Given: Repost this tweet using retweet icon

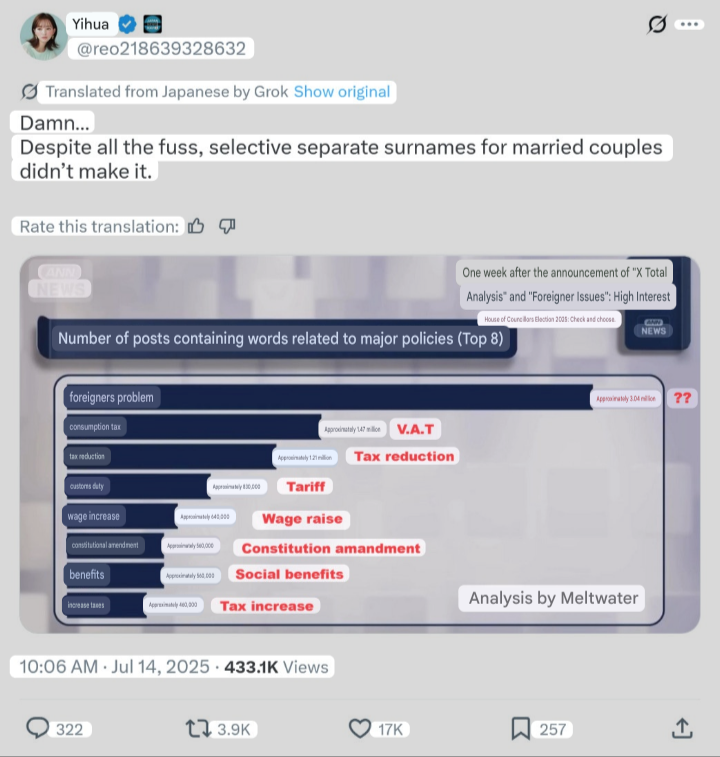Looking at the screenshot, I should [198, 729].
